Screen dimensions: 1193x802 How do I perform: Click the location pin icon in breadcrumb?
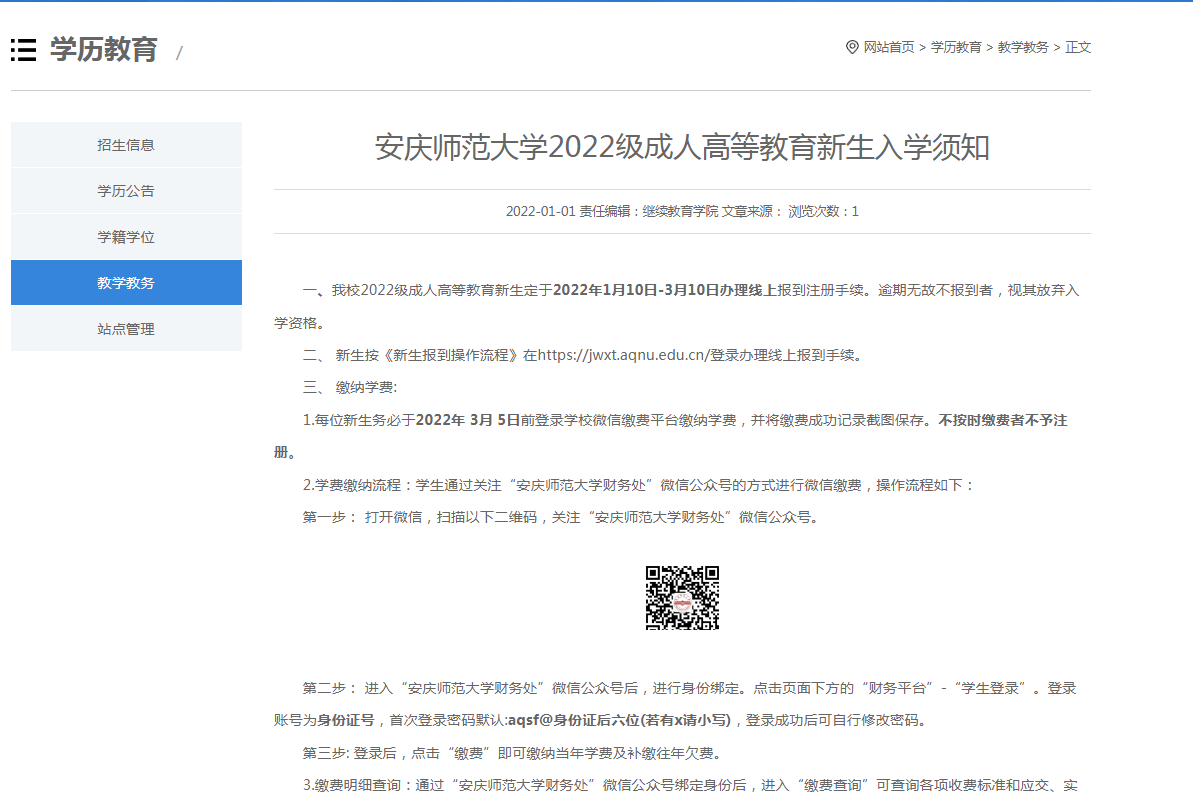(x=852, y=47)
